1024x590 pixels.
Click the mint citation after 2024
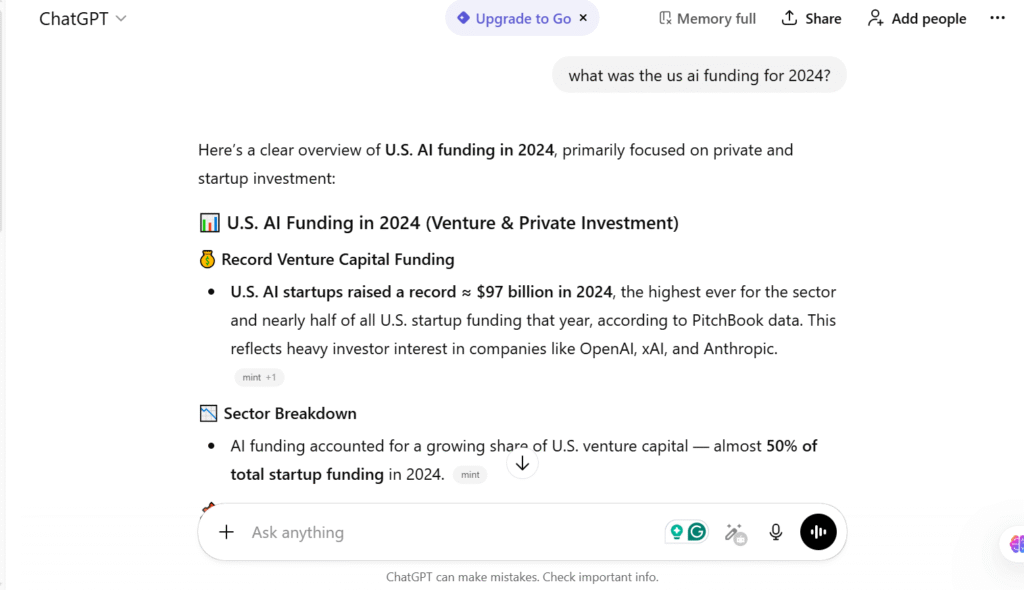pyautogui.click(x=470, y=474)
